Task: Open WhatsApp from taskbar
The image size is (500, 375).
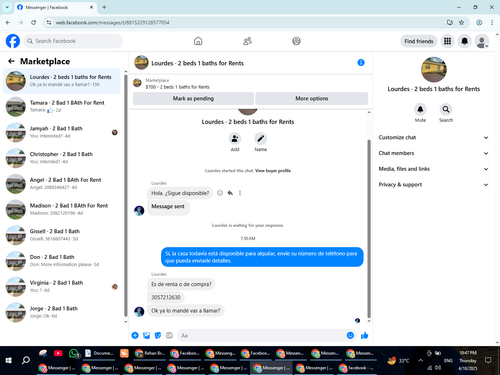Action: 74,353
